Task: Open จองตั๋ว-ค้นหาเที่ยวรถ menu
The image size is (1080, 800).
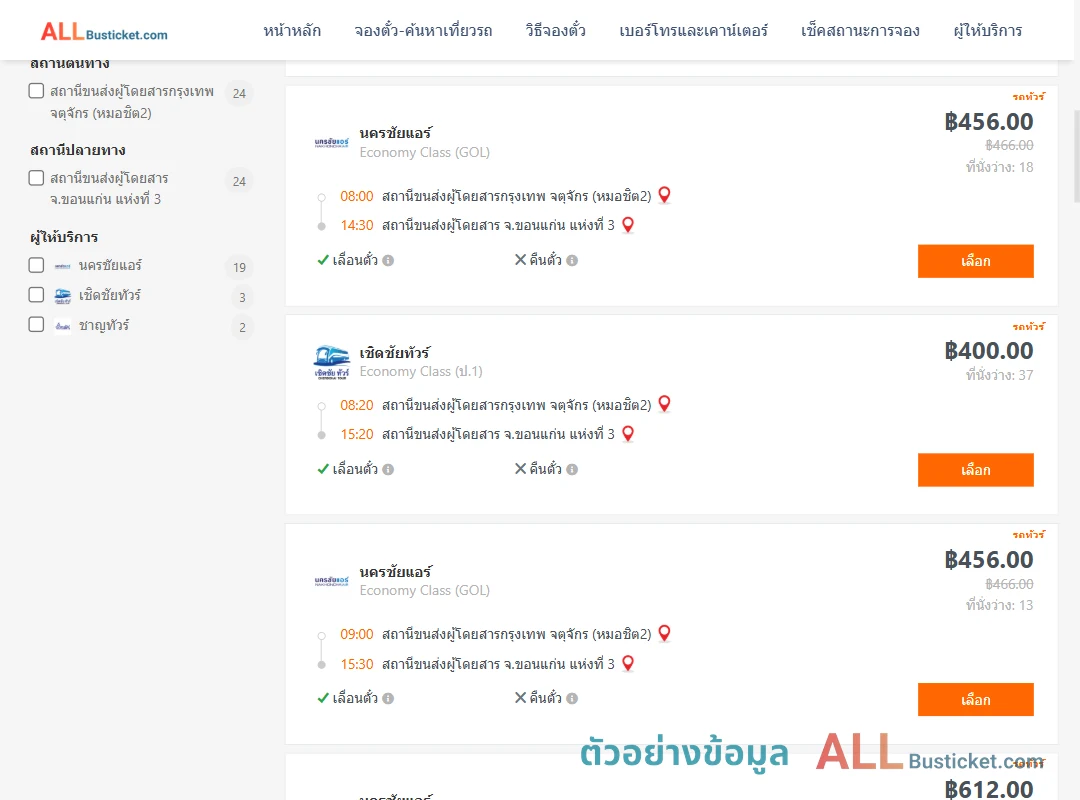Action: click(x=423, y=30)
